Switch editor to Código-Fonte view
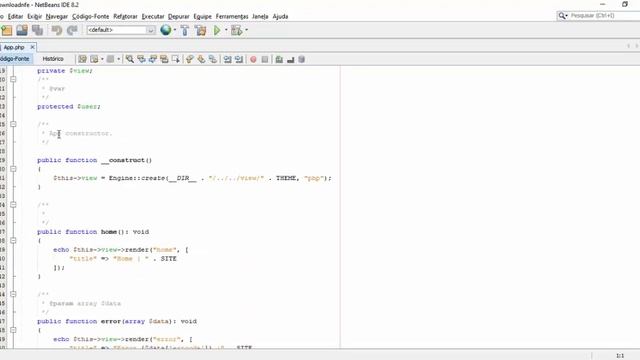This screenshot has height=360, width=640. tap(15, 59)
